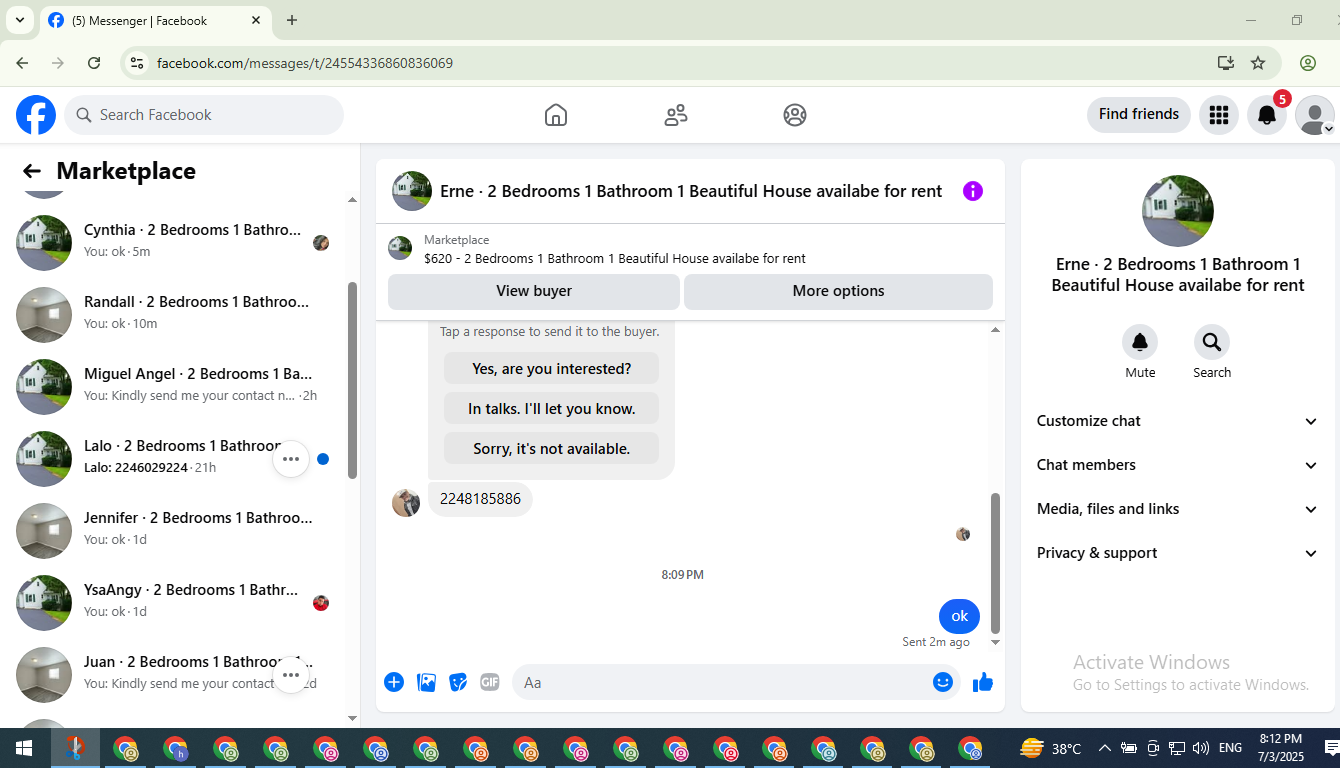This screenshot has width=1340, height=768.
Task: Click the blue 'ok' sent message bubble
Action: click(959, 616)
